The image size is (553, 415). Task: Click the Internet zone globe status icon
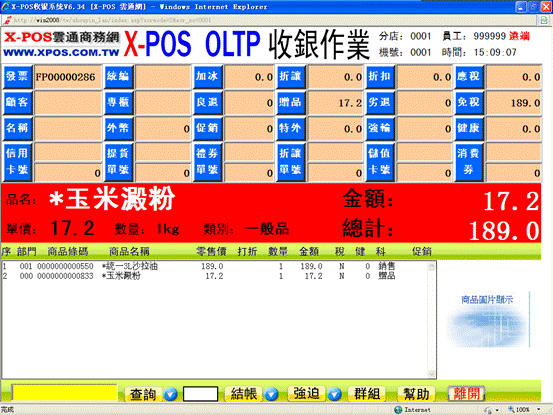point(399,410)
